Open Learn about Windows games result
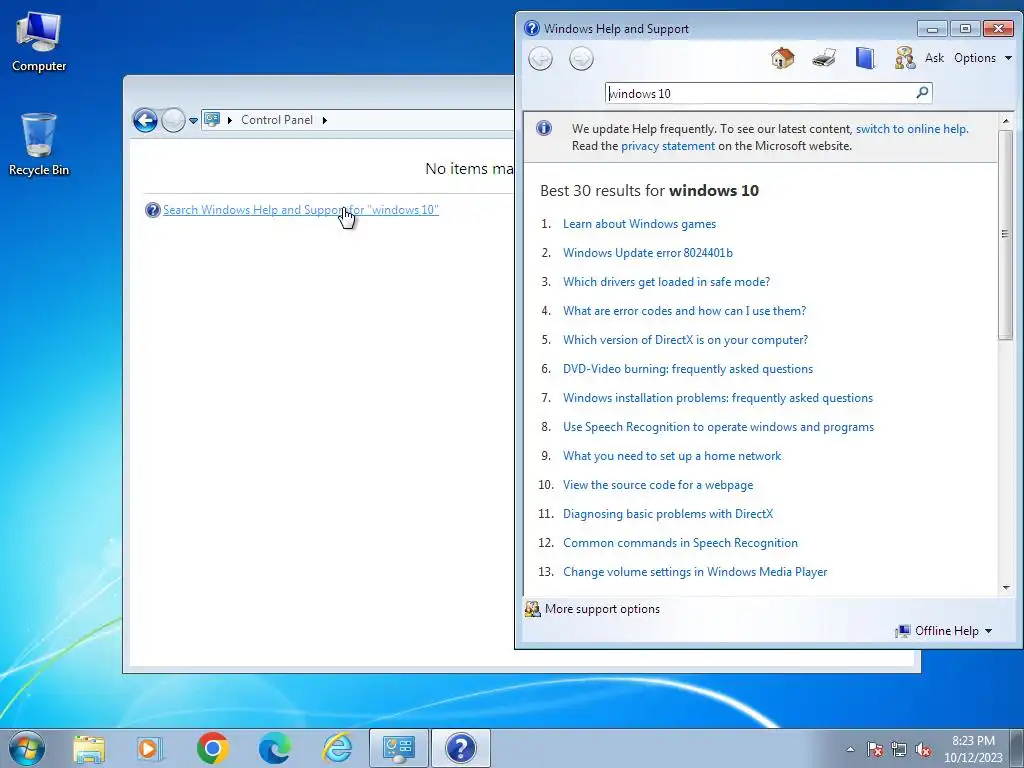 (639, 224)
